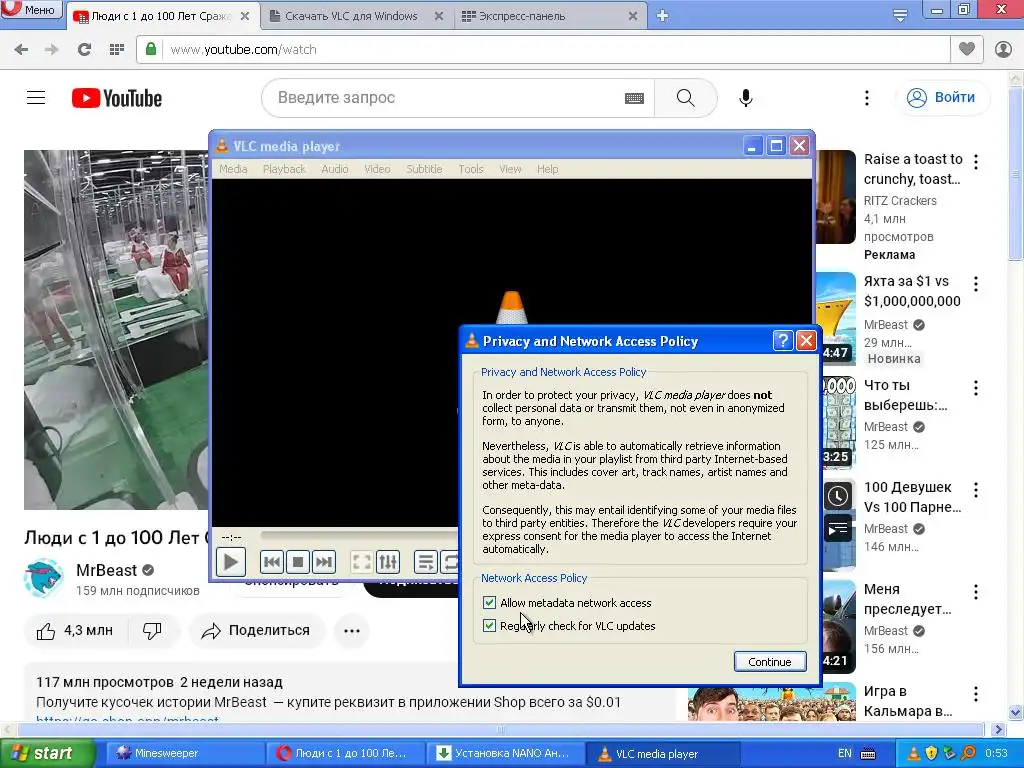Screen dimensions: 1024x768
Task: Click the help question mark in Privacy dialog
Action: [782, 340]
